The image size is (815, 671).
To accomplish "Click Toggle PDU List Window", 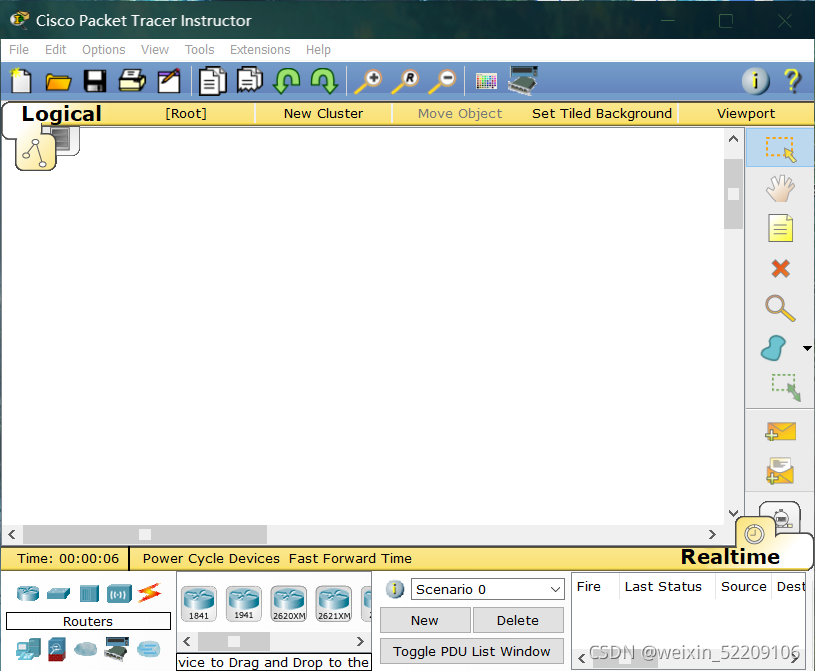I will tap(471, 651).
